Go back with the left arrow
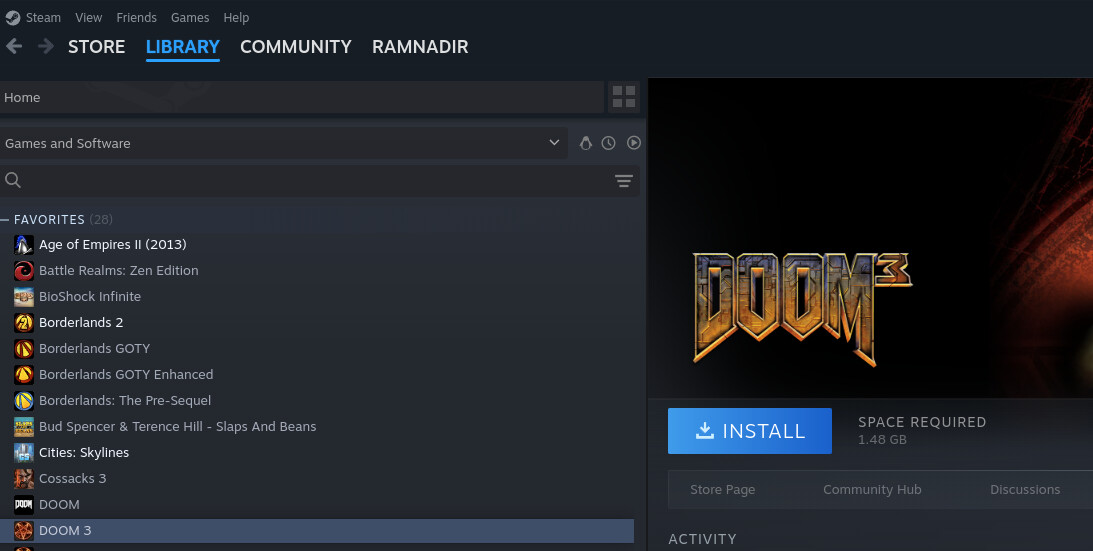 click(14, 46)
